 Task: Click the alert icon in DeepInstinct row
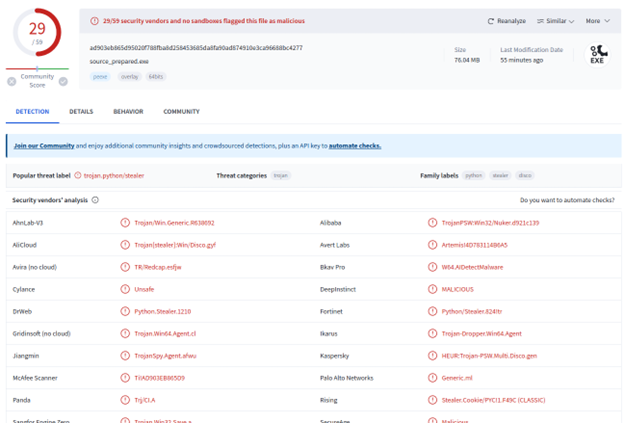pyautogui.click(x=432, y=289)
